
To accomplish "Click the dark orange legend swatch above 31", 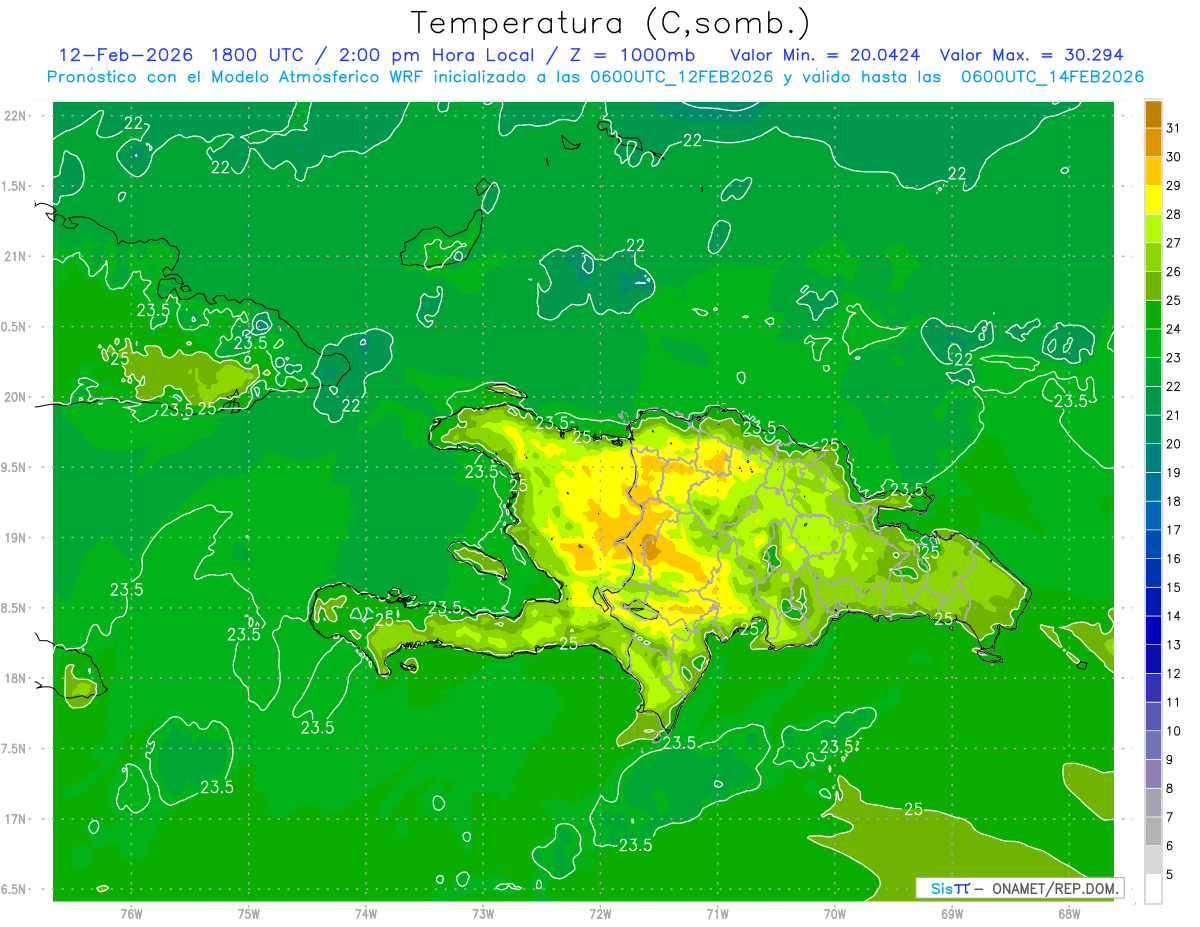I will [1153, 115].
